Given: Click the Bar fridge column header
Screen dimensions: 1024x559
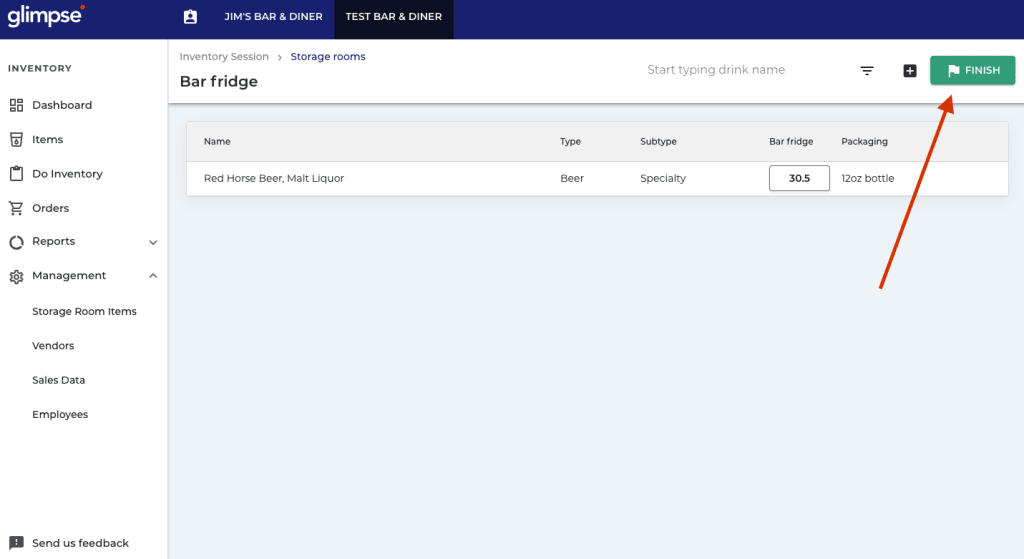Looking at the screenshot, I should (791, 142).
